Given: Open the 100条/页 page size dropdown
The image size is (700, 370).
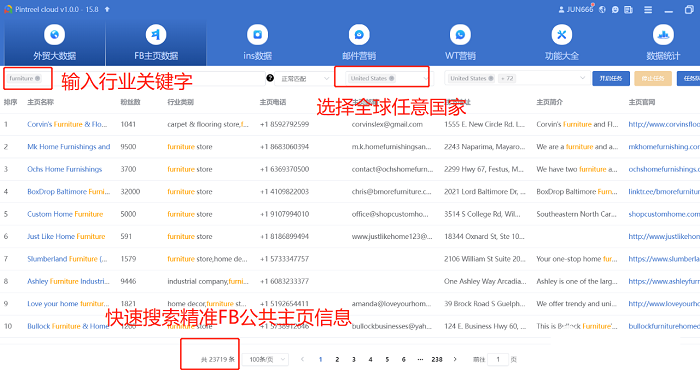Looking at the screenshot, I should click(265, 359).
